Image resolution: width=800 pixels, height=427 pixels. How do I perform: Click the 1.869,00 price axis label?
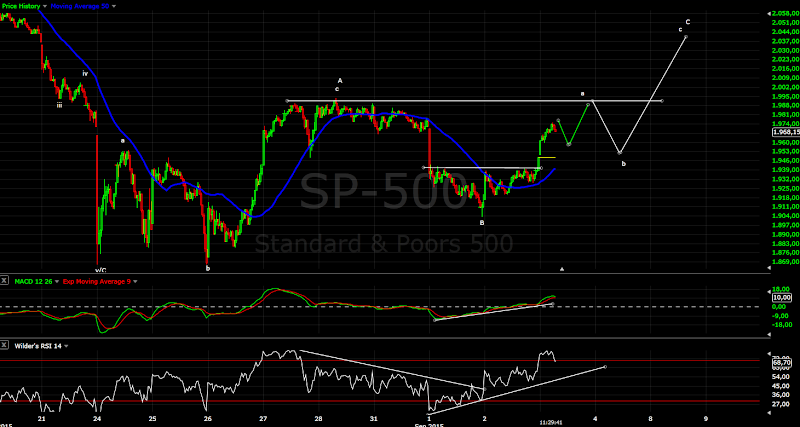[x=786, y=262]
